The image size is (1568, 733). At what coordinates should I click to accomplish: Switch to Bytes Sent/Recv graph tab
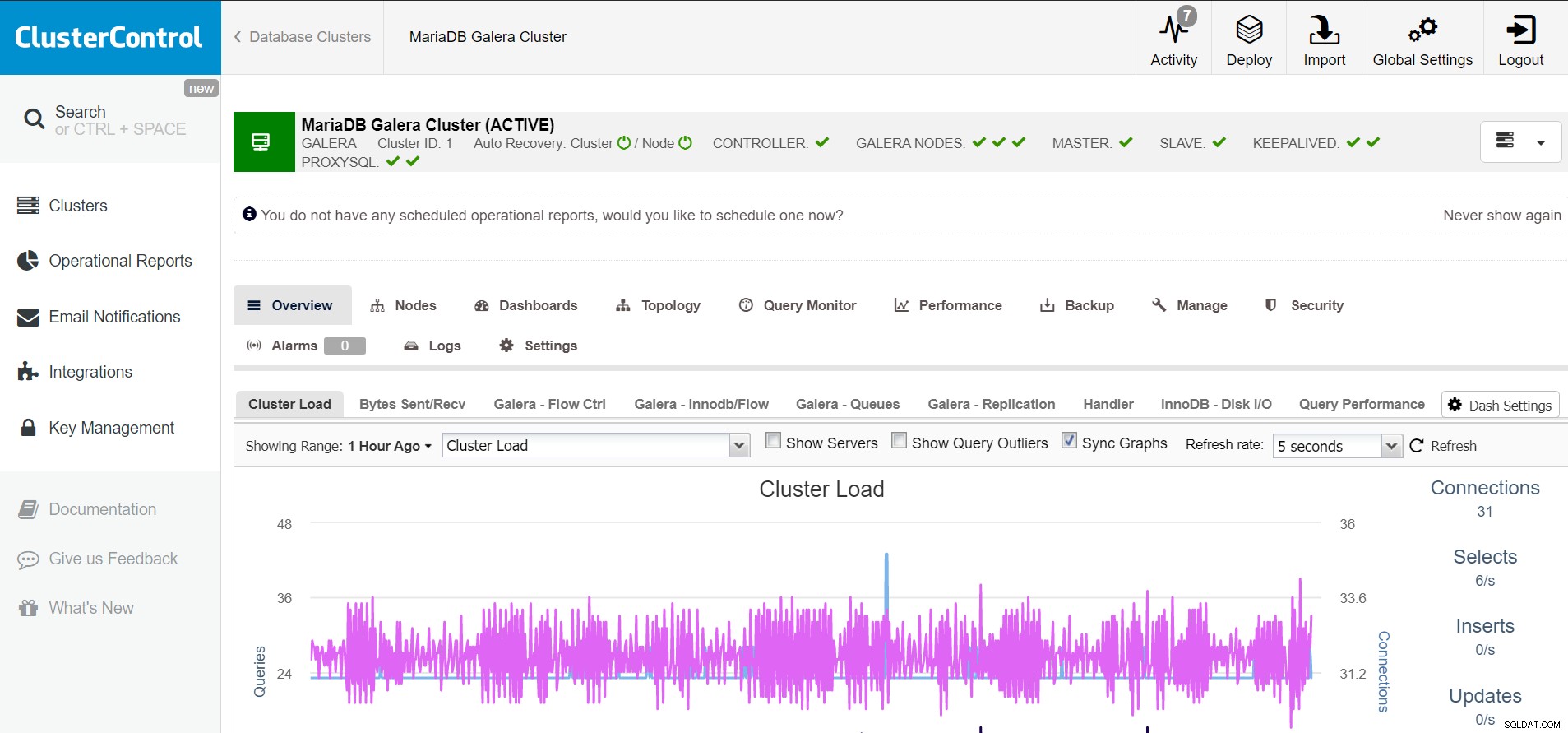coord(412,404)
